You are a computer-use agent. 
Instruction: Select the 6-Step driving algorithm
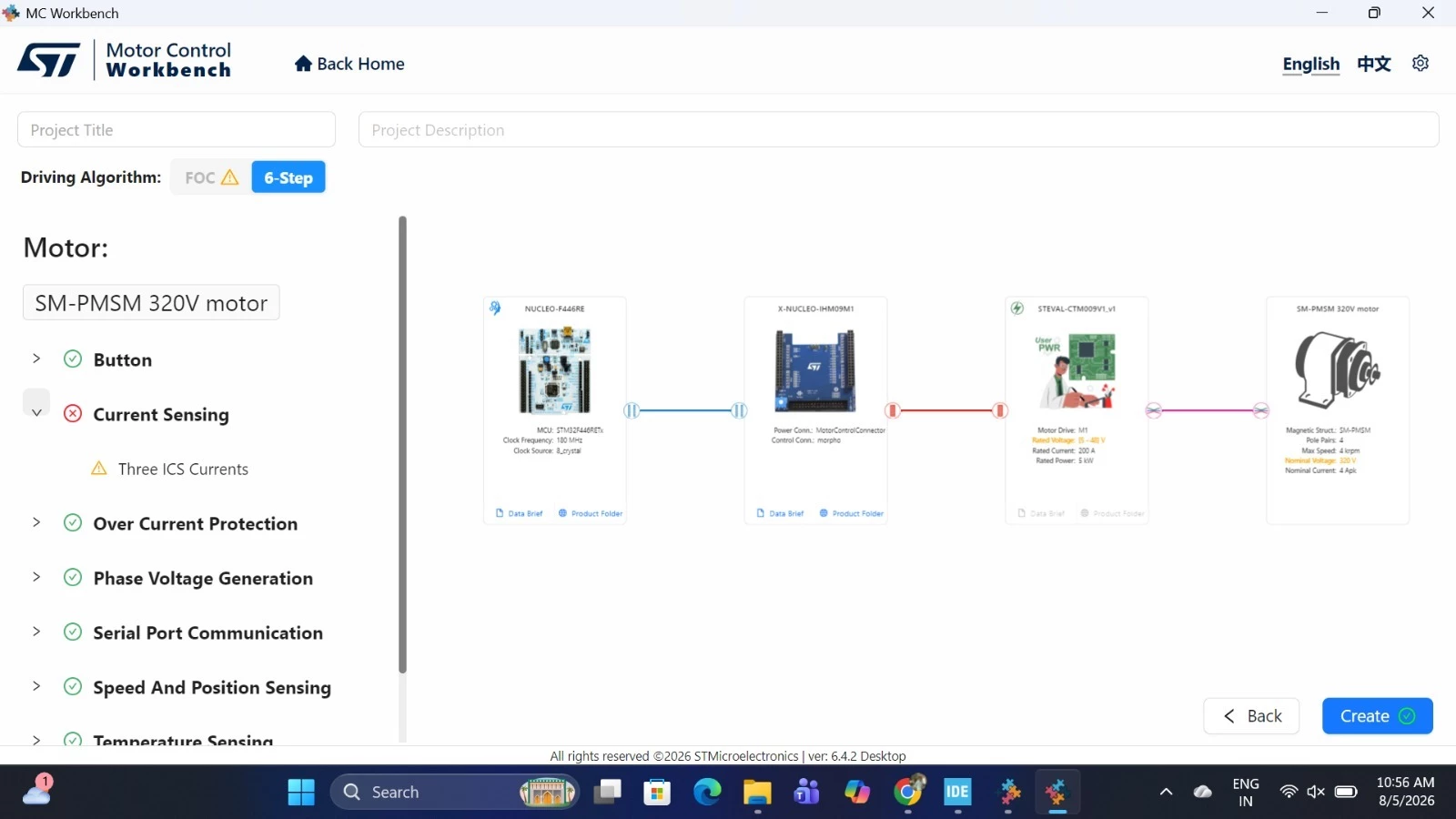[288, 177]
